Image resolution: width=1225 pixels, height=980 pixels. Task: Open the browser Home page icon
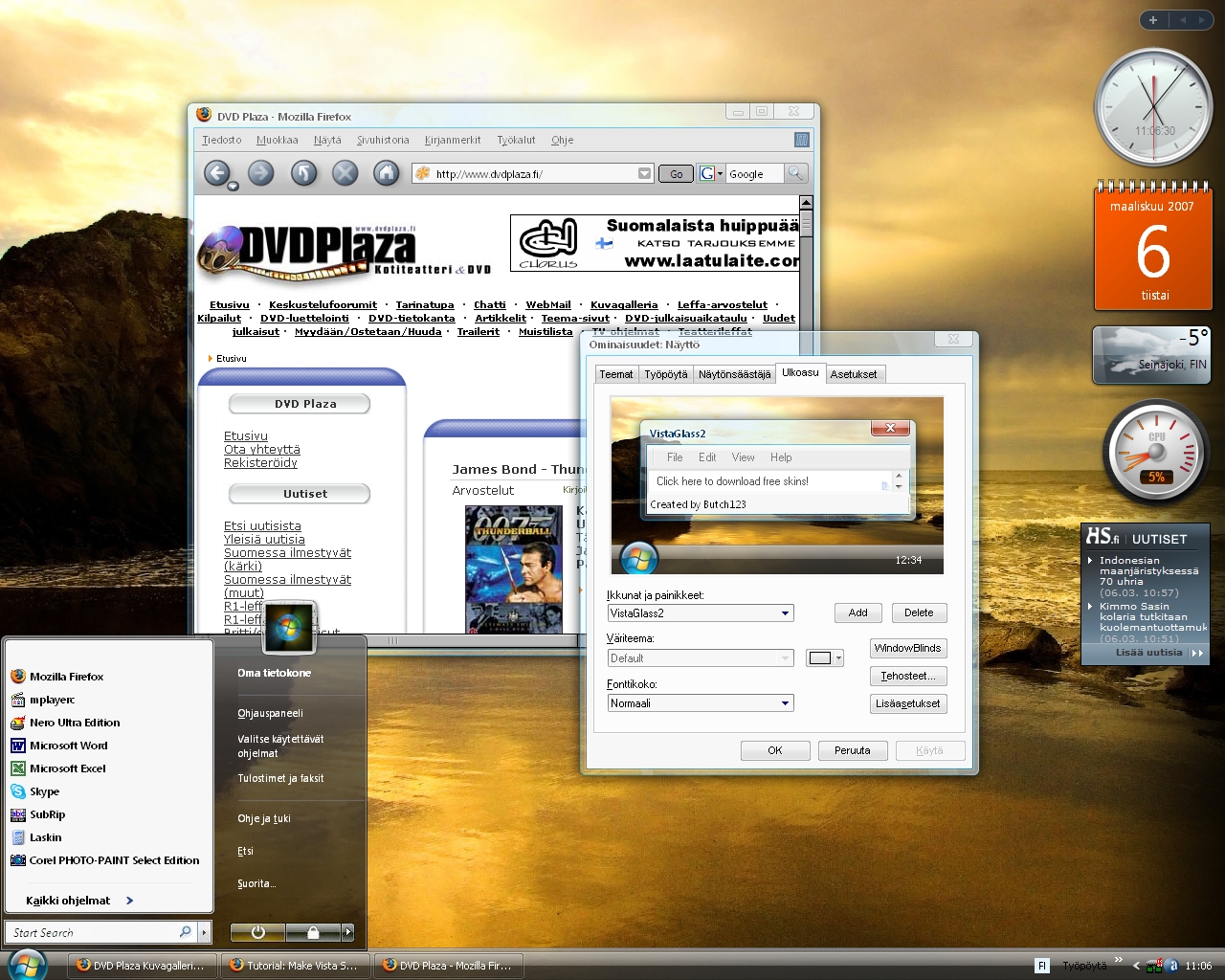coord(386,173)
